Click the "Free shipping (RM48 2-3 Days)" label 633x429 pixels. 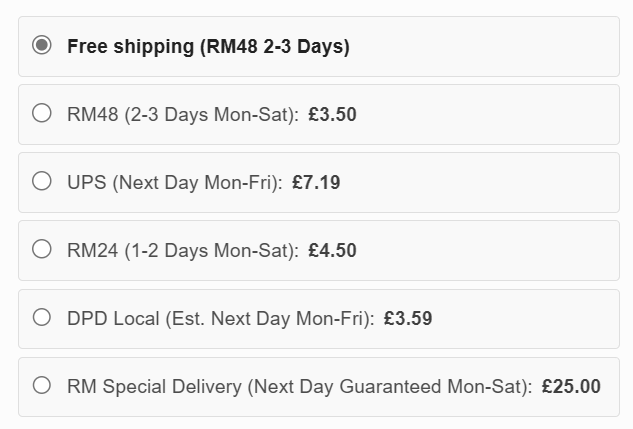coord(208,47)
